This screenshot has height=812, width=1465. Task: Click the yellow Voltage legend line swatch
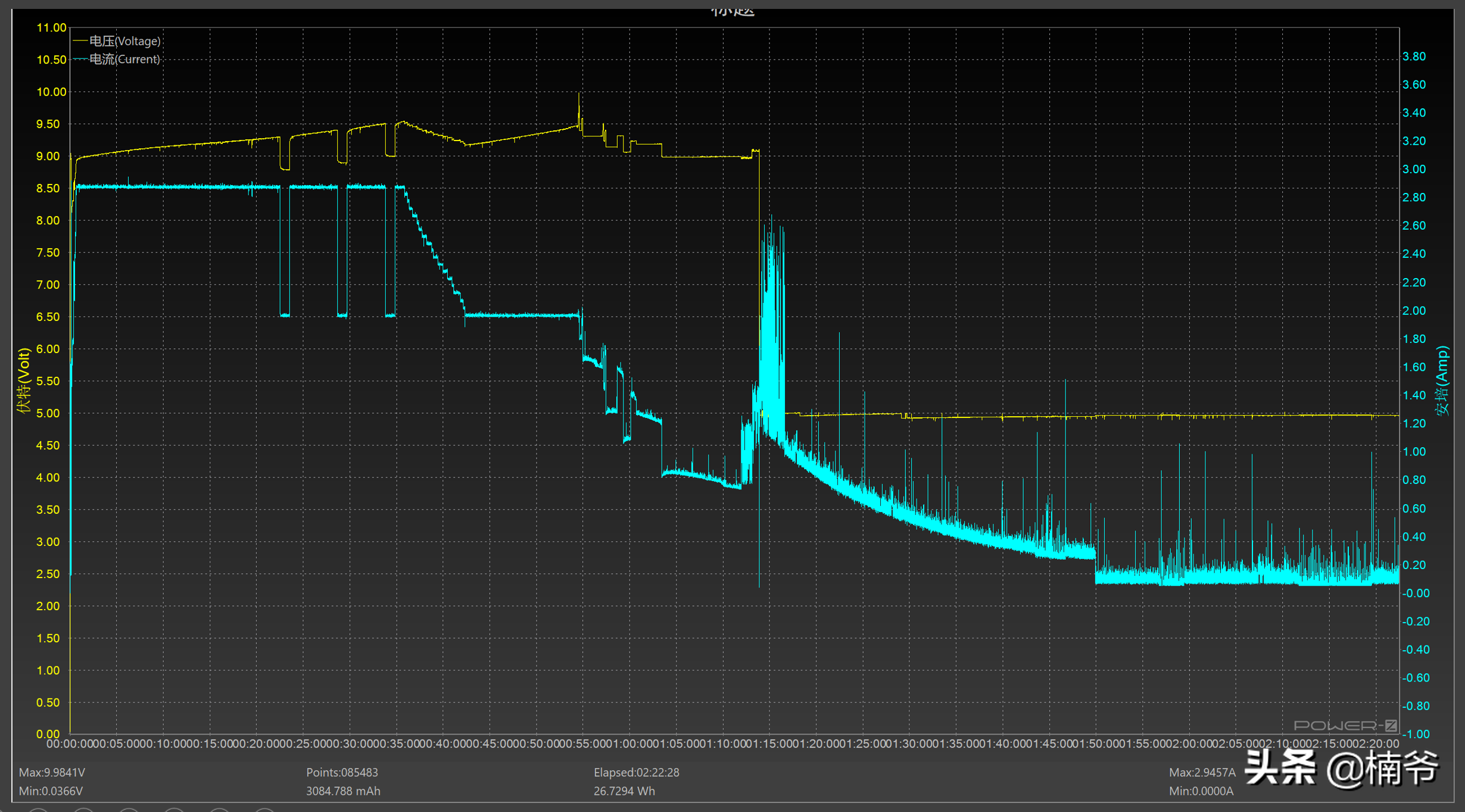tap(80, 41)
